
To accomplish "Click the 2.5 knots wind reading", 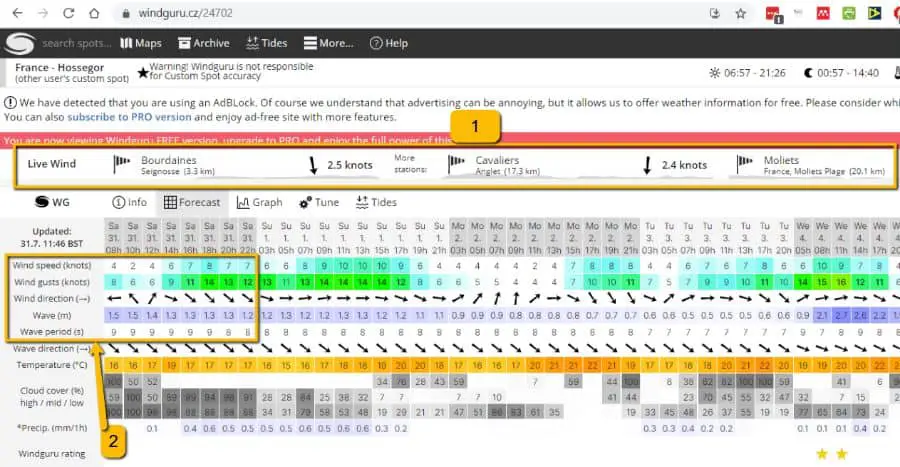I will (x=350, y=165).
